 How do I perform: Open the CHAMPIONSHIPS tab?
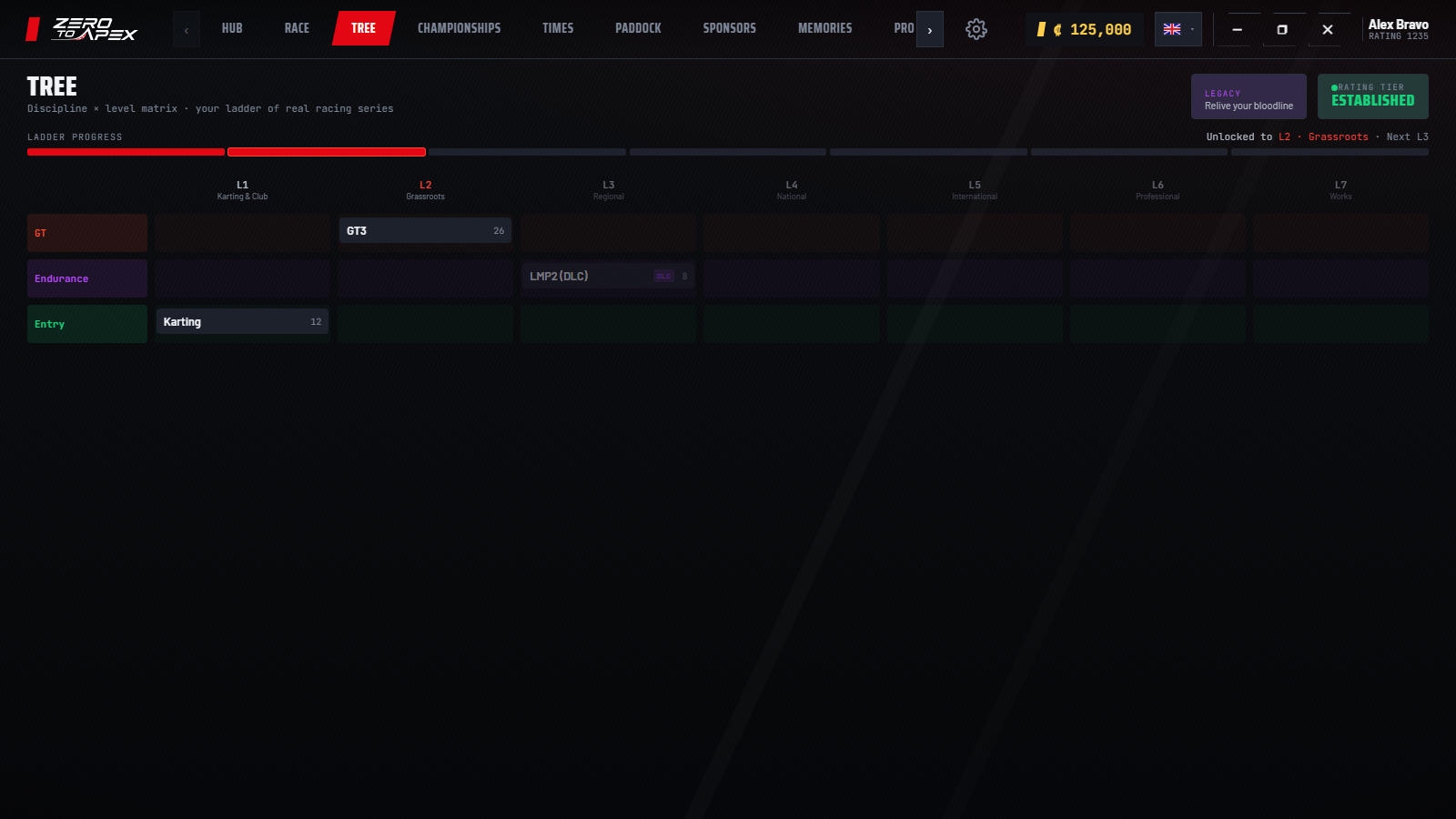click(x=459, y=28)
